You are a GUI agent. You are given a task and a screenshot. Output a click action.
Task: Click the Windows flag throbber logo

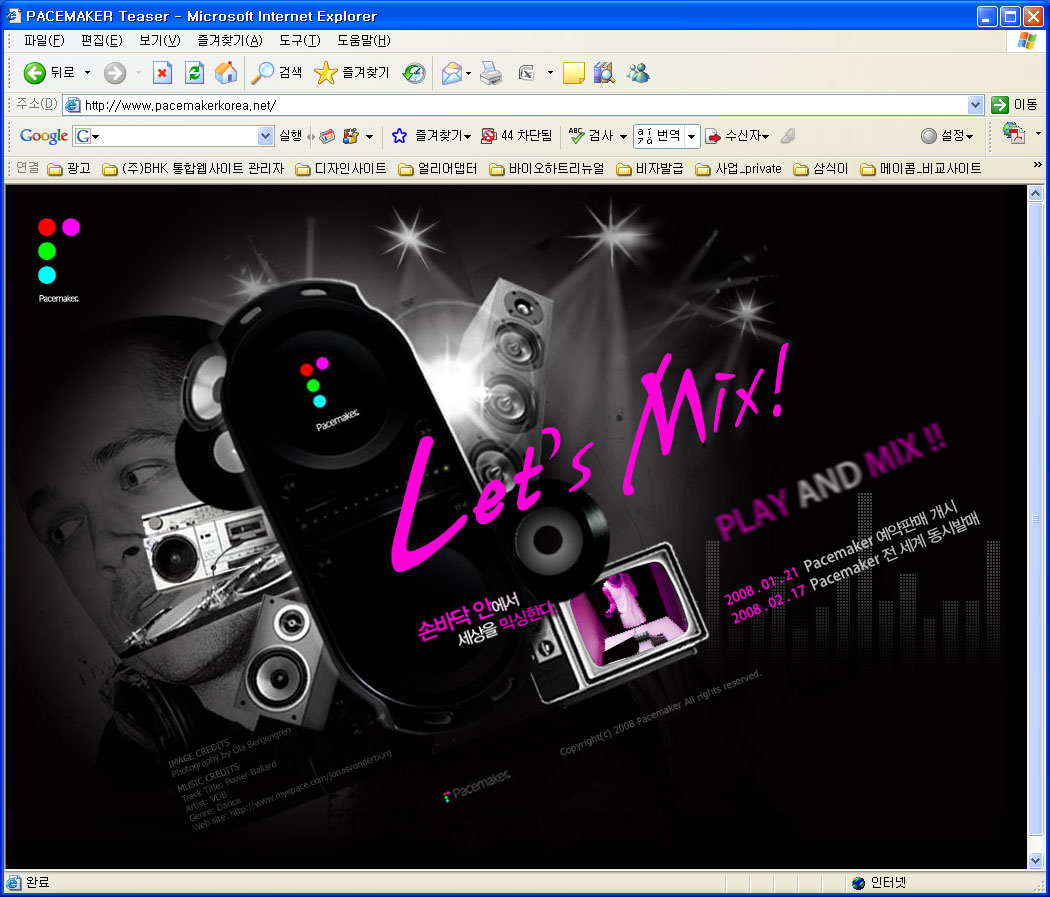click(1026, 41)
